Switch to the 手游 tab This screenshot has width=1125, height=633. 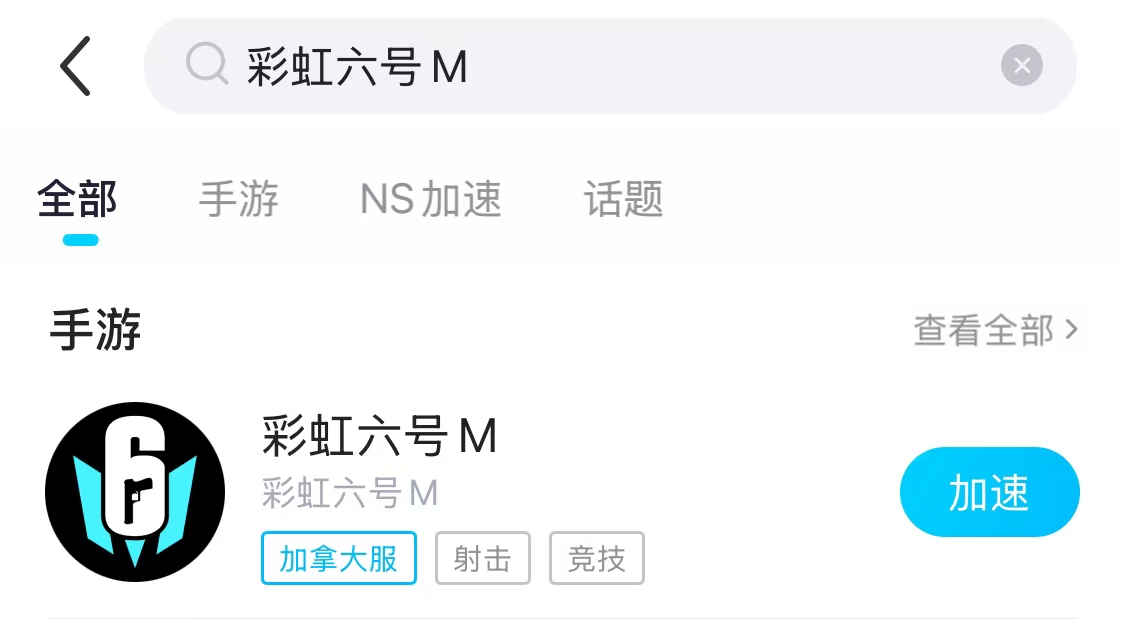click(x=238, y=199)
